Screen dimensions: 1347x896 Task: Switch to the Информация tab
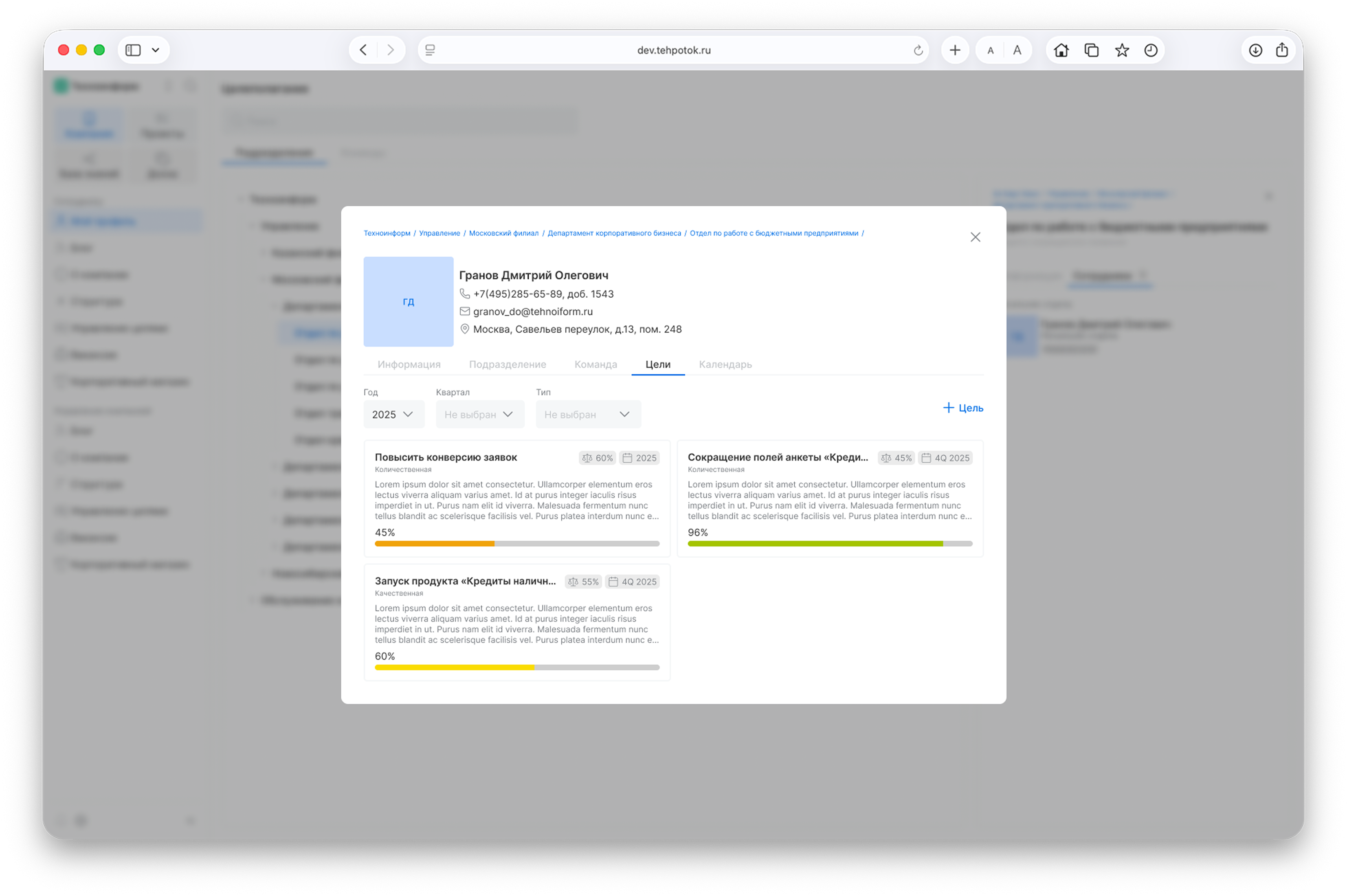409,365
